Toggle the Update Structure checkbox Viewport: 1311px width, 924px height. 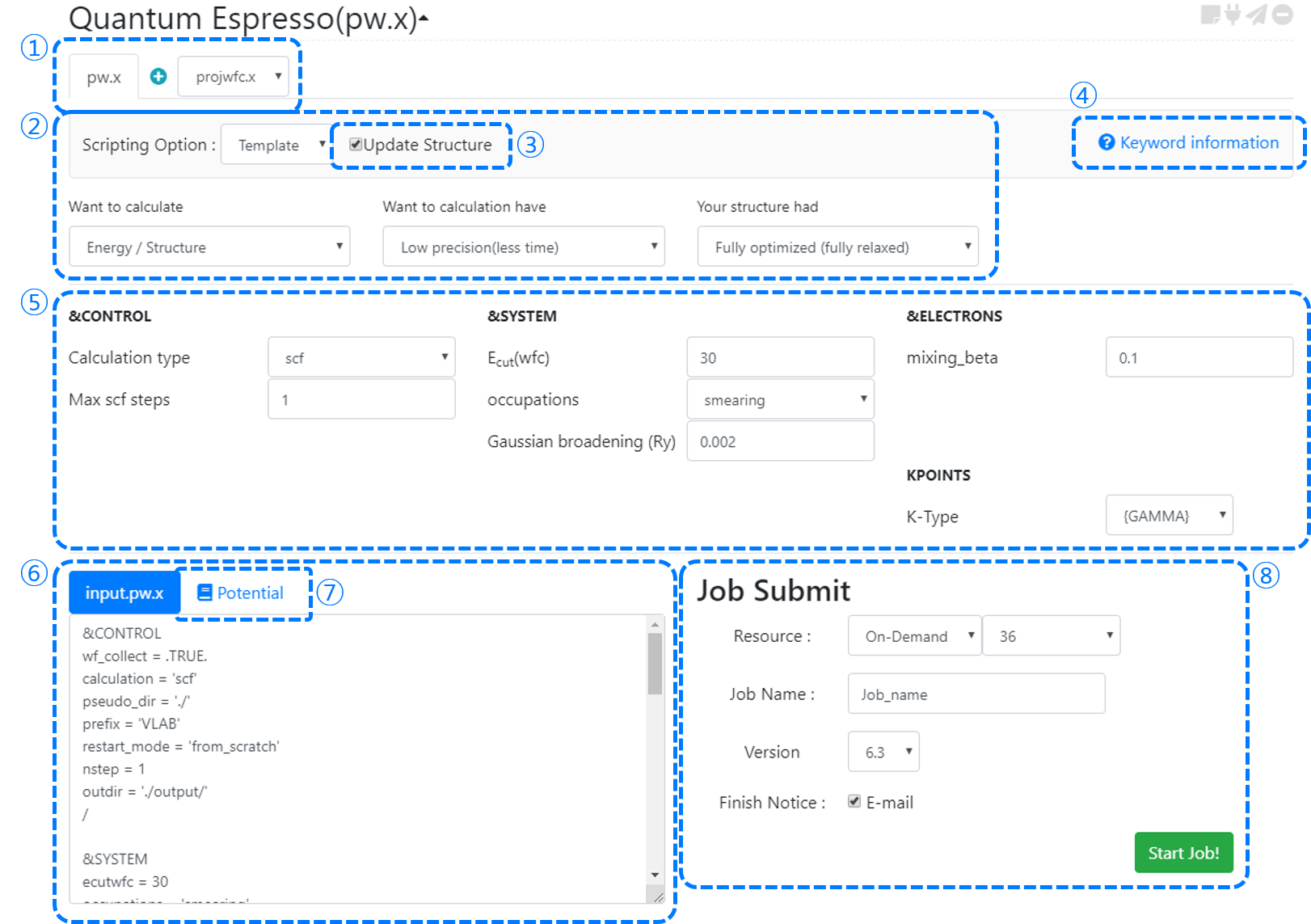click(355, 144)
